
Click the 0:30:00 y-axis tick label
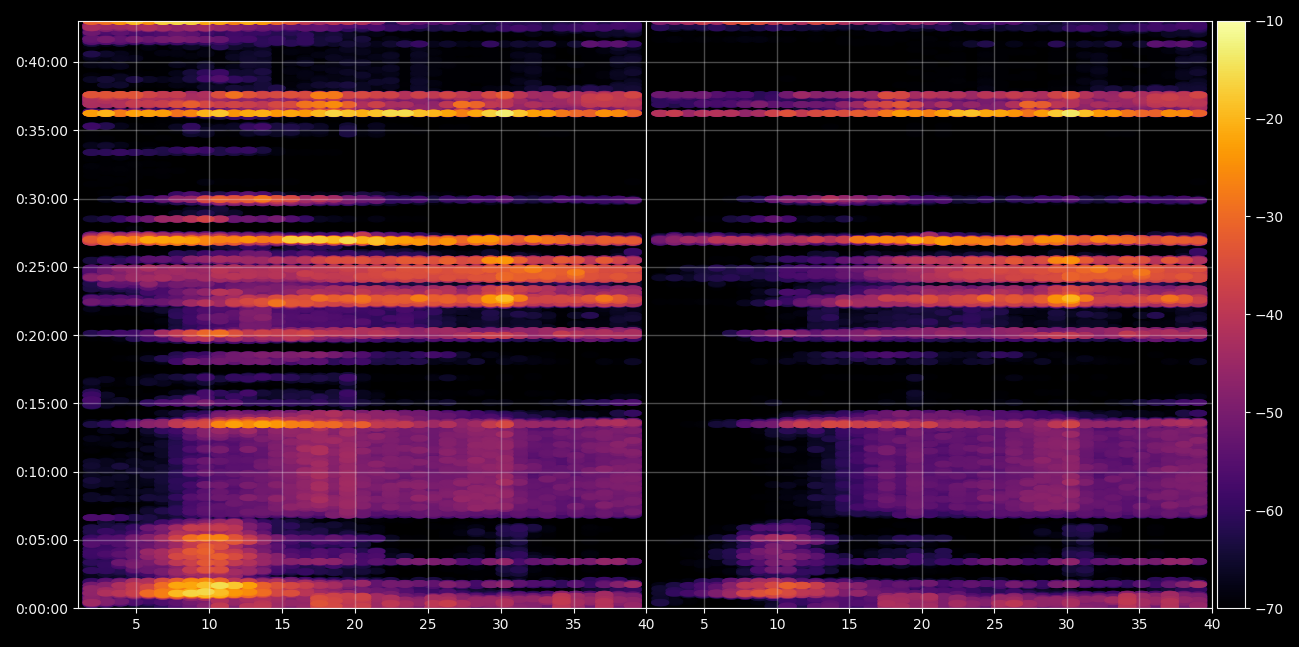(x=41, y=199)
